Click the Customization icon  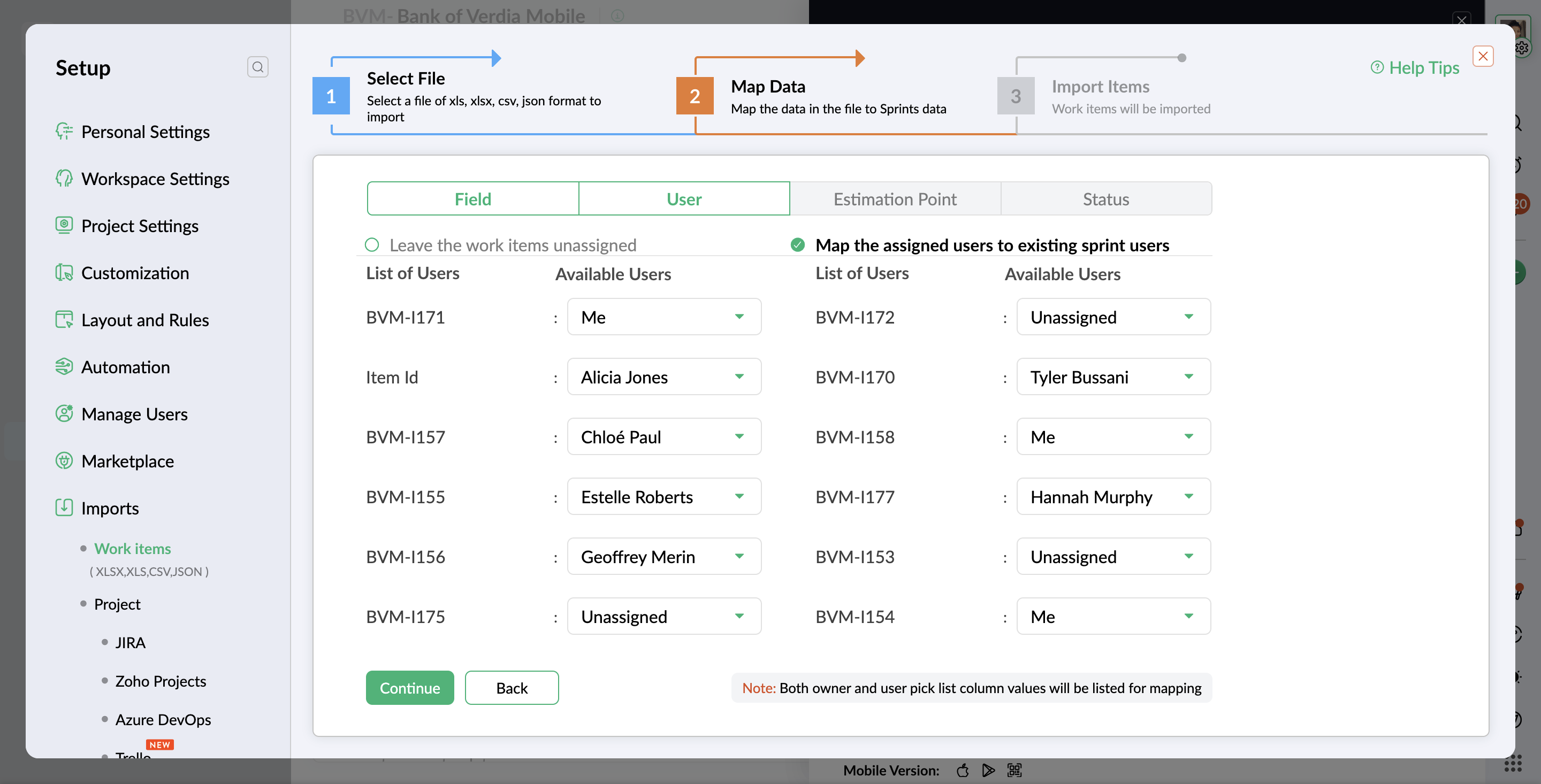tap(64, 273)
